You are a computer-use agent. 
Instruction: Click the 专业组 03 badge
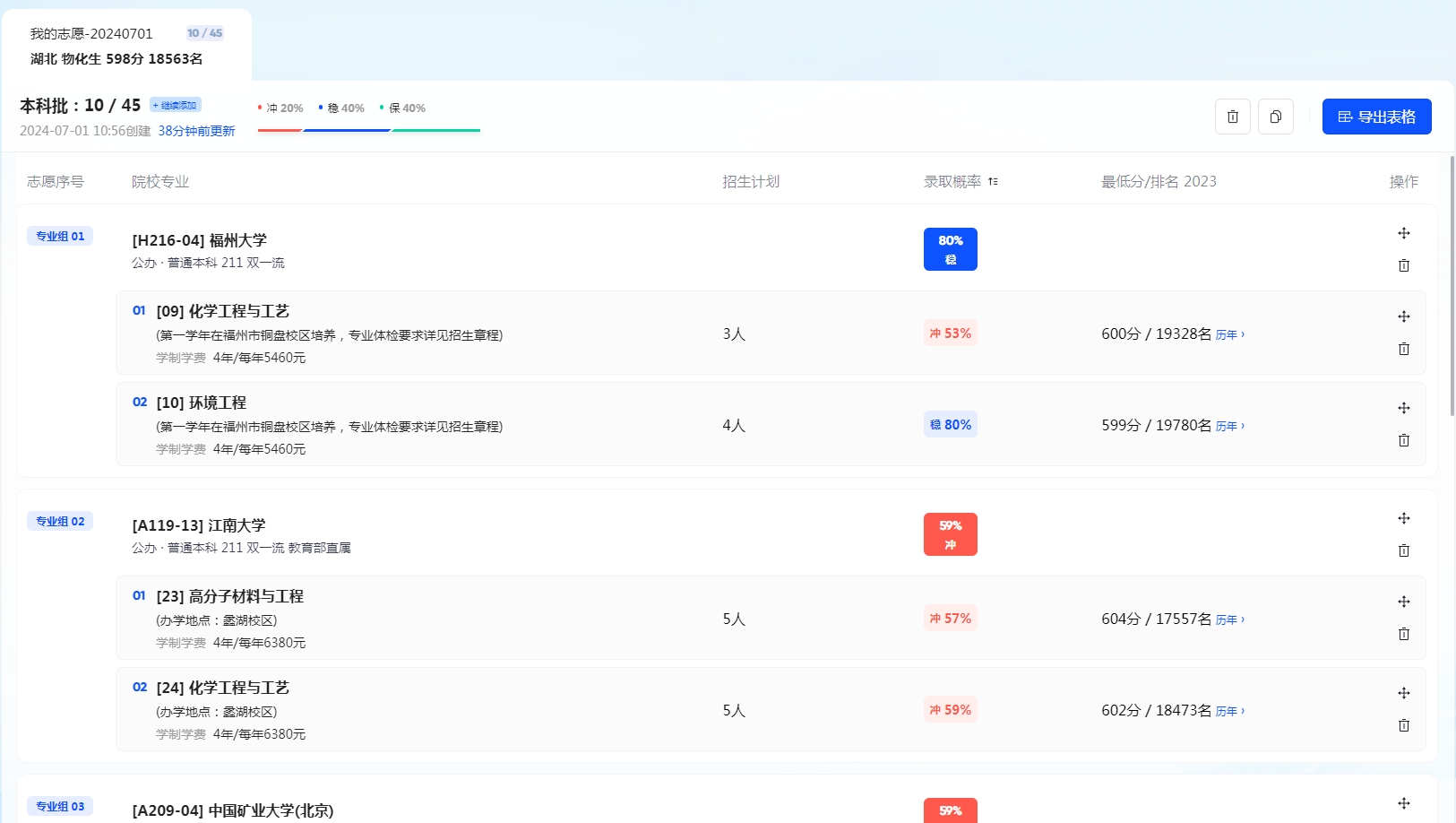point(60,806)
